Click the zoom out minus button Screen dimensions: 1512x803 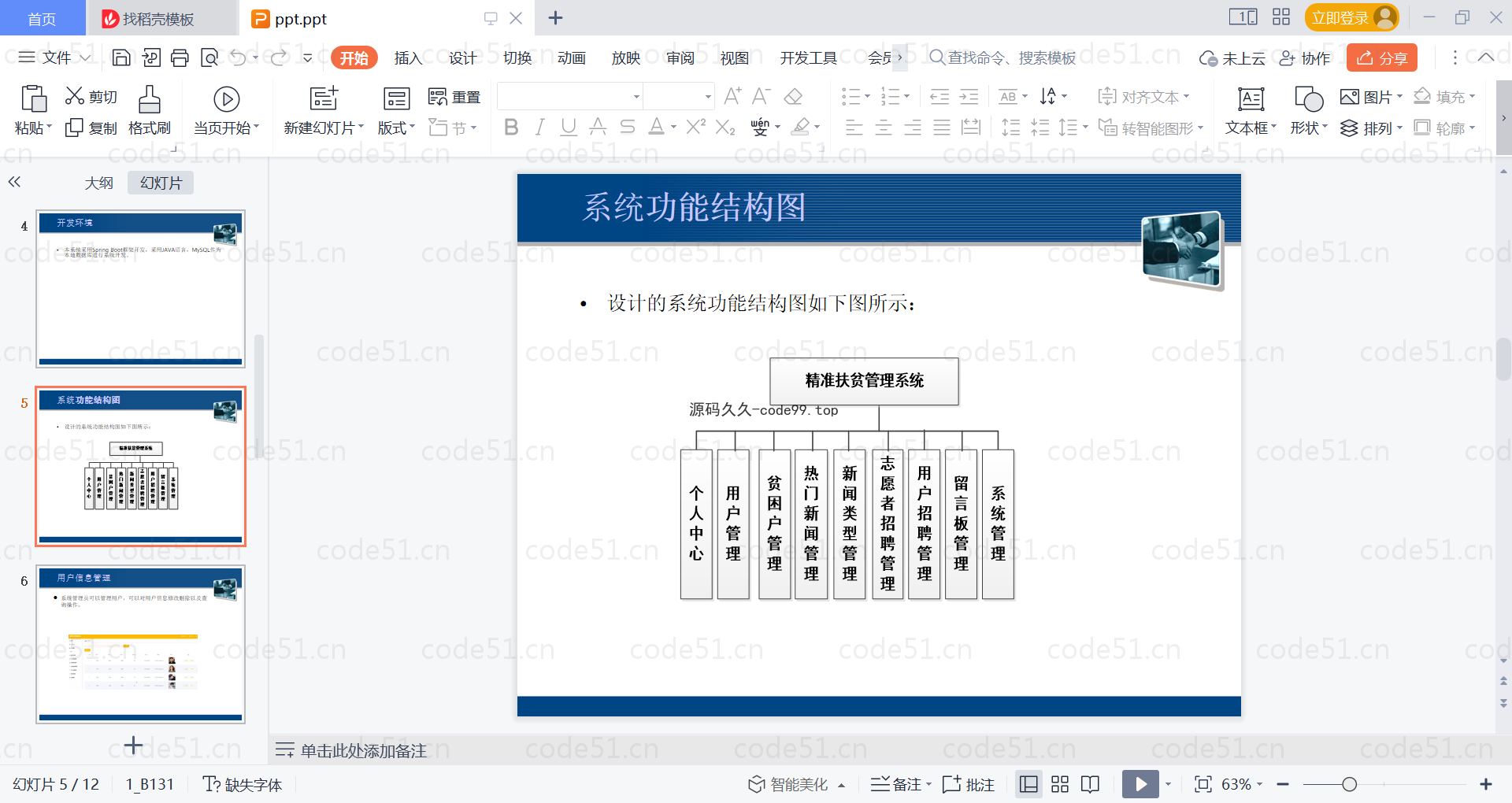[1283, 784]
